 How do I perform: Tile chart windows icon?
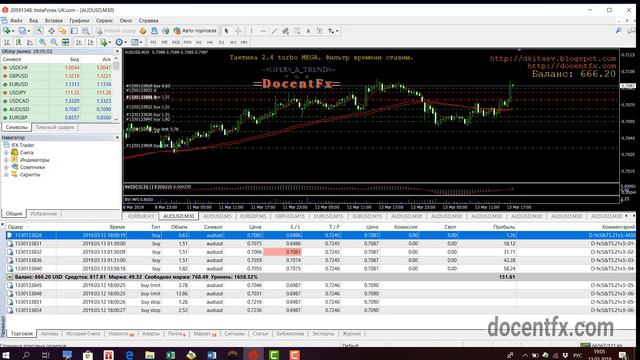click(65, 42)
